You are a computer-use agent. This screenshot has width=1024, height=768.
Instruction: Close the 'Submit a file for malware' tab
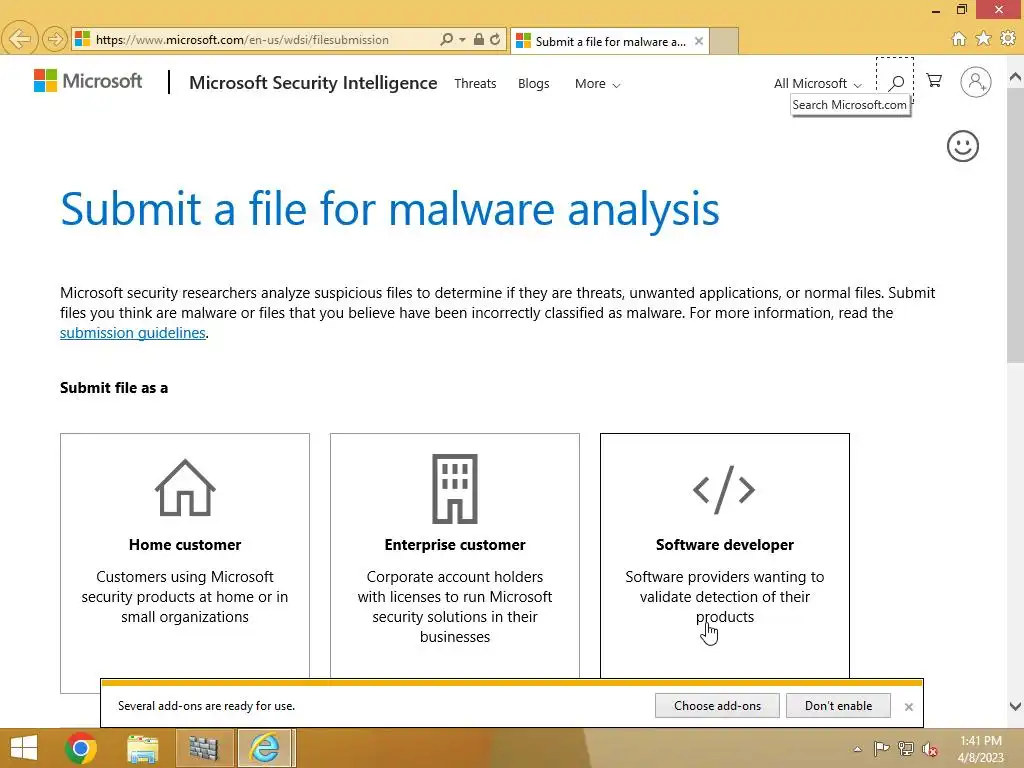coord(699,41)
